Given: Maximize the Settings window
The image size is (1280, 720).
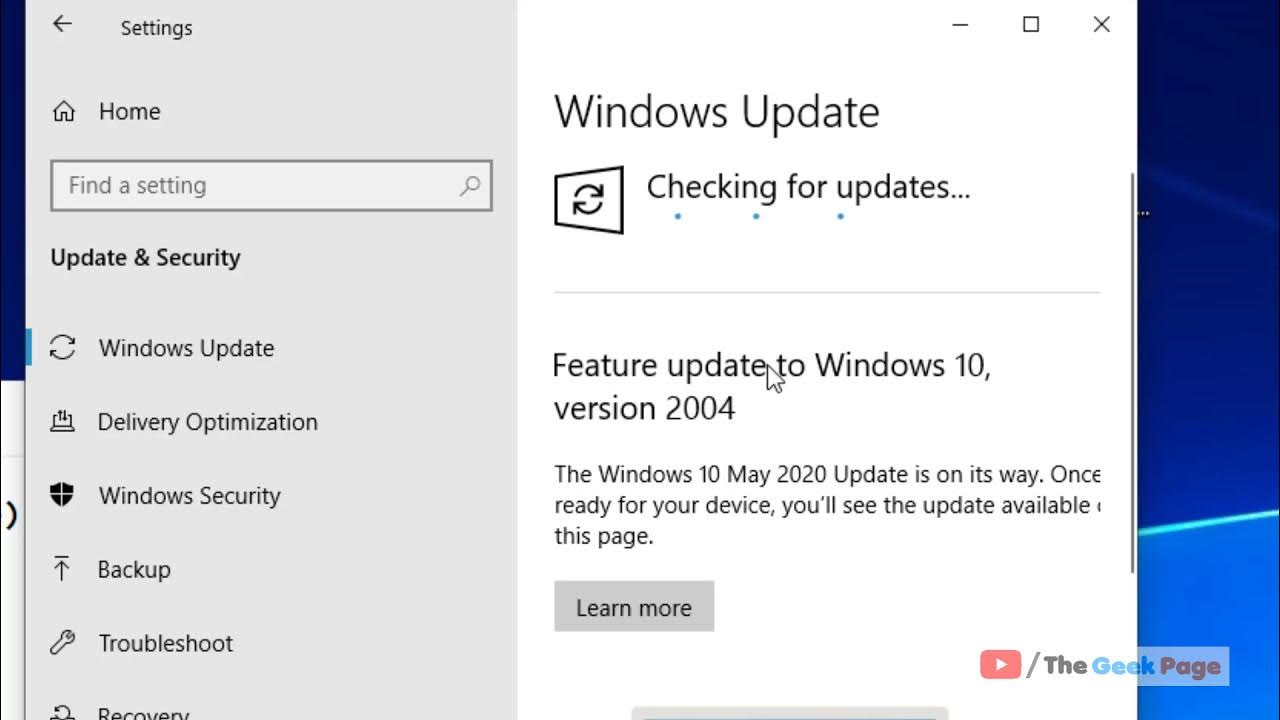Looking at the screenshot, I should (x=1031, y=25).
